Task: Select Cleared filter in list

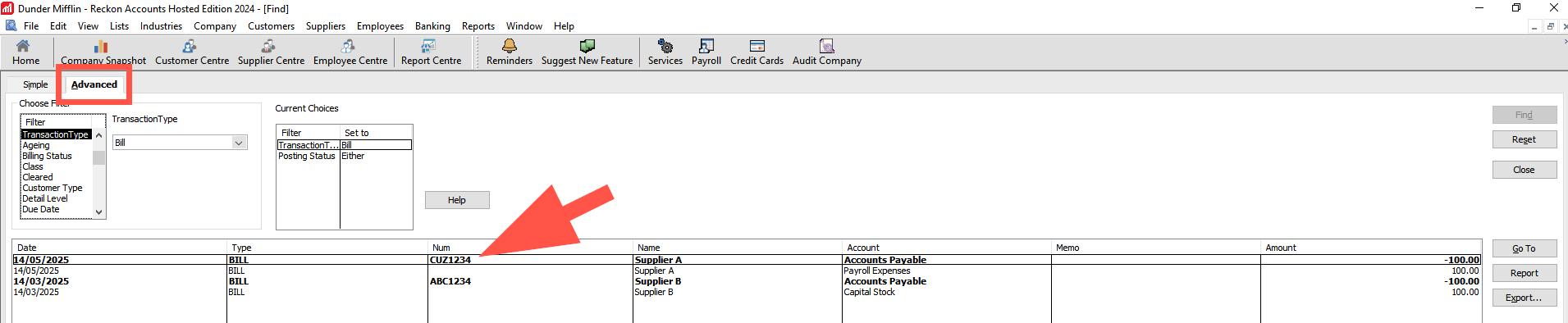Action: 38,177
